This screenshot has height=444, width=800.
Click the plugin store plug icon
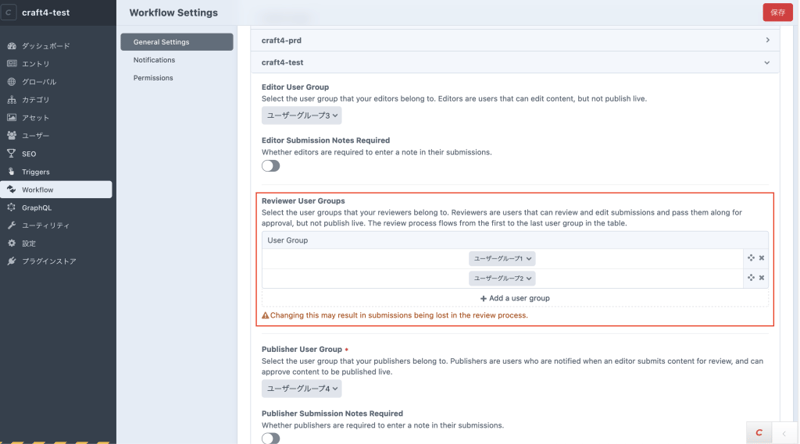pos(12,262)
